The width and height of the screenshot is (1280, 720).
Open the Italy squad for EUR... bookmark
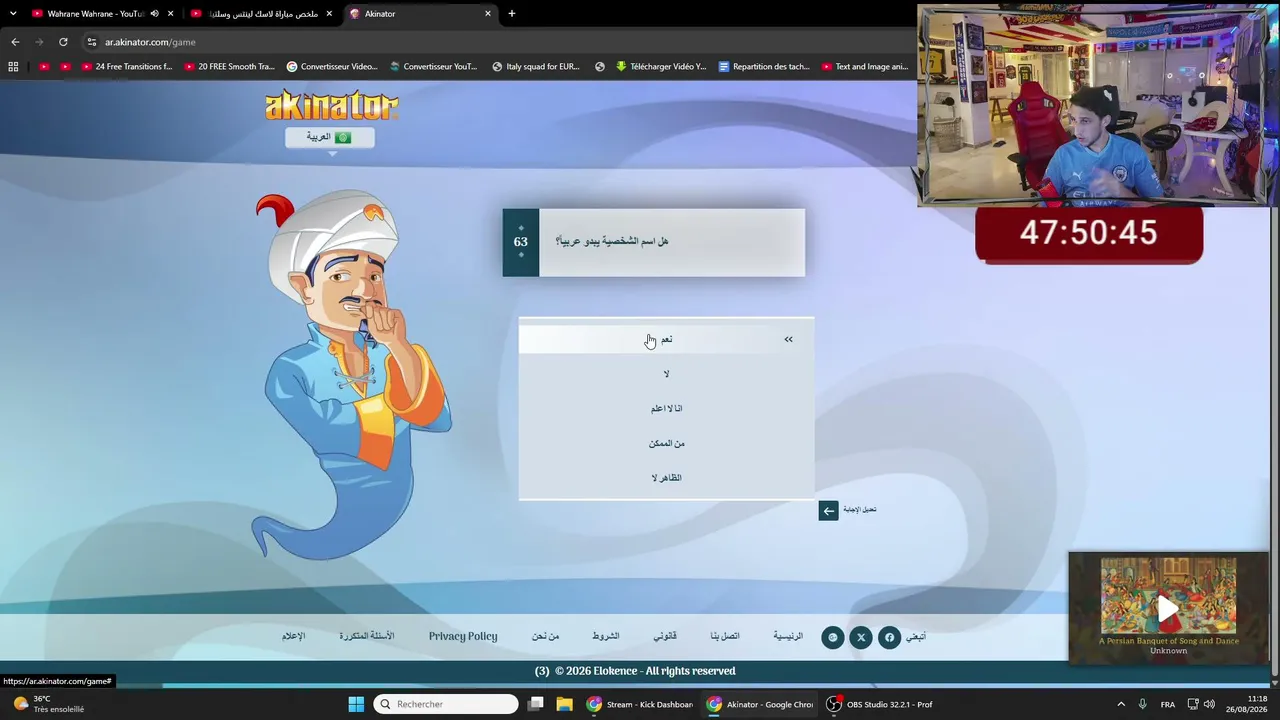point(535,67)
